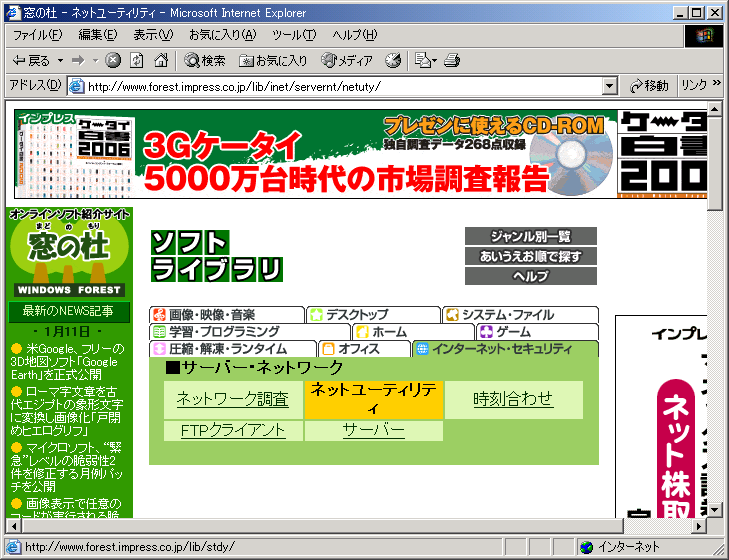The width and height of the screenshot is (729, 560).
Task: Click the ネット株 side advertisement
Action: 661,417
